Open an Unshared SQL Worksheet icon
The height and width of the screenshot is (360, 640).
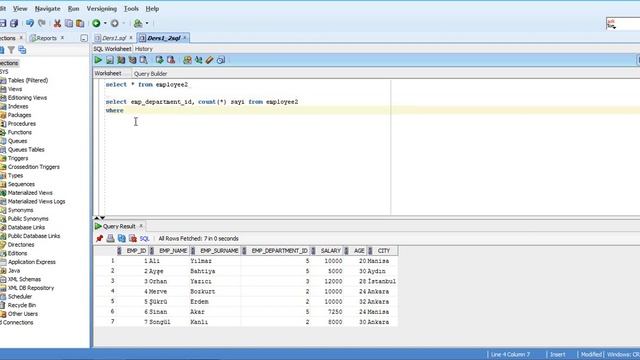(x=187, y=60)
